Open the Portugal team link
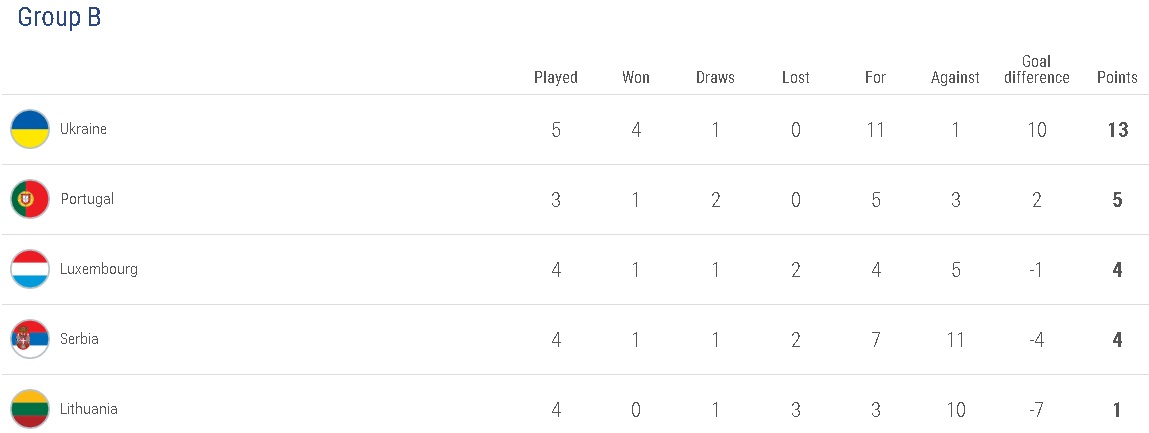Screen dimensions: 1149x433 (x=87, y=200)
